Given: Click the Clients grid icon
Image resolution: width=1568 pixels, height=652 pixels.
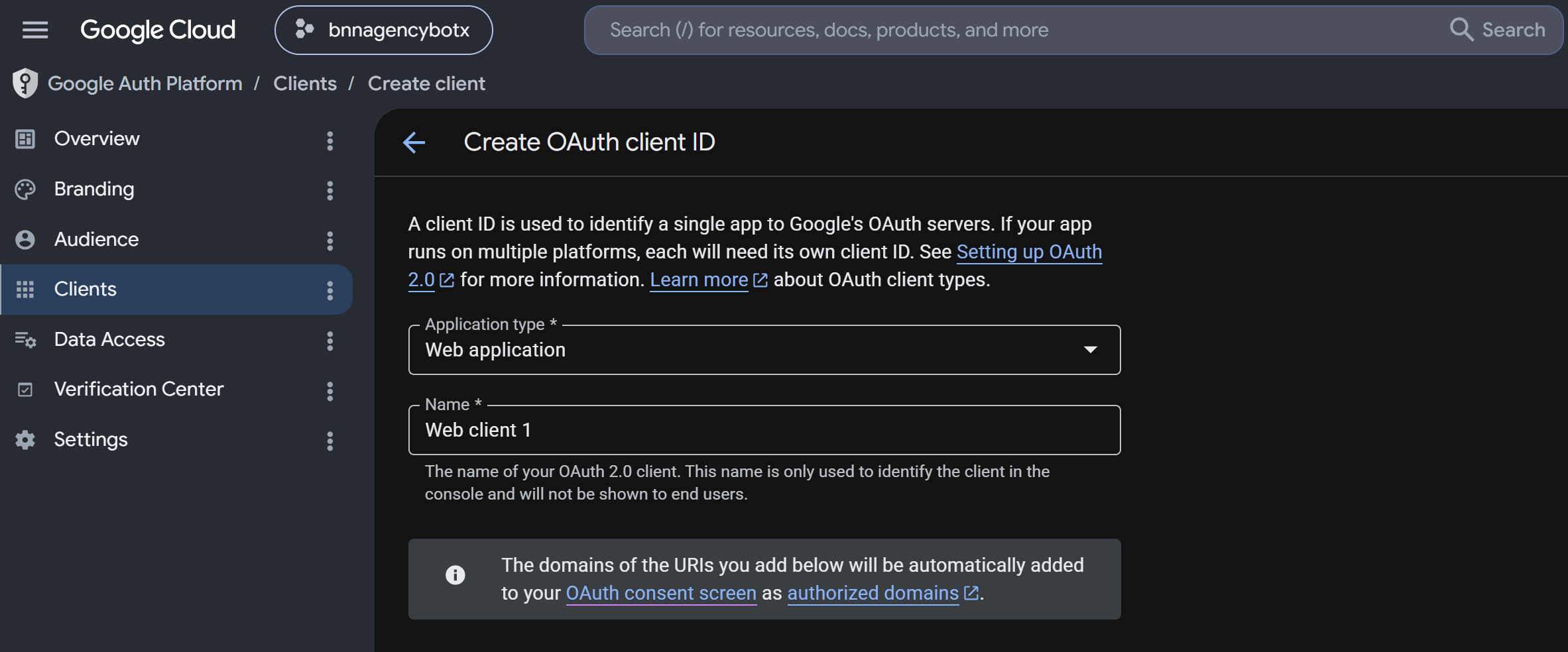Looking at the screenshot, I should click(25, 290).
